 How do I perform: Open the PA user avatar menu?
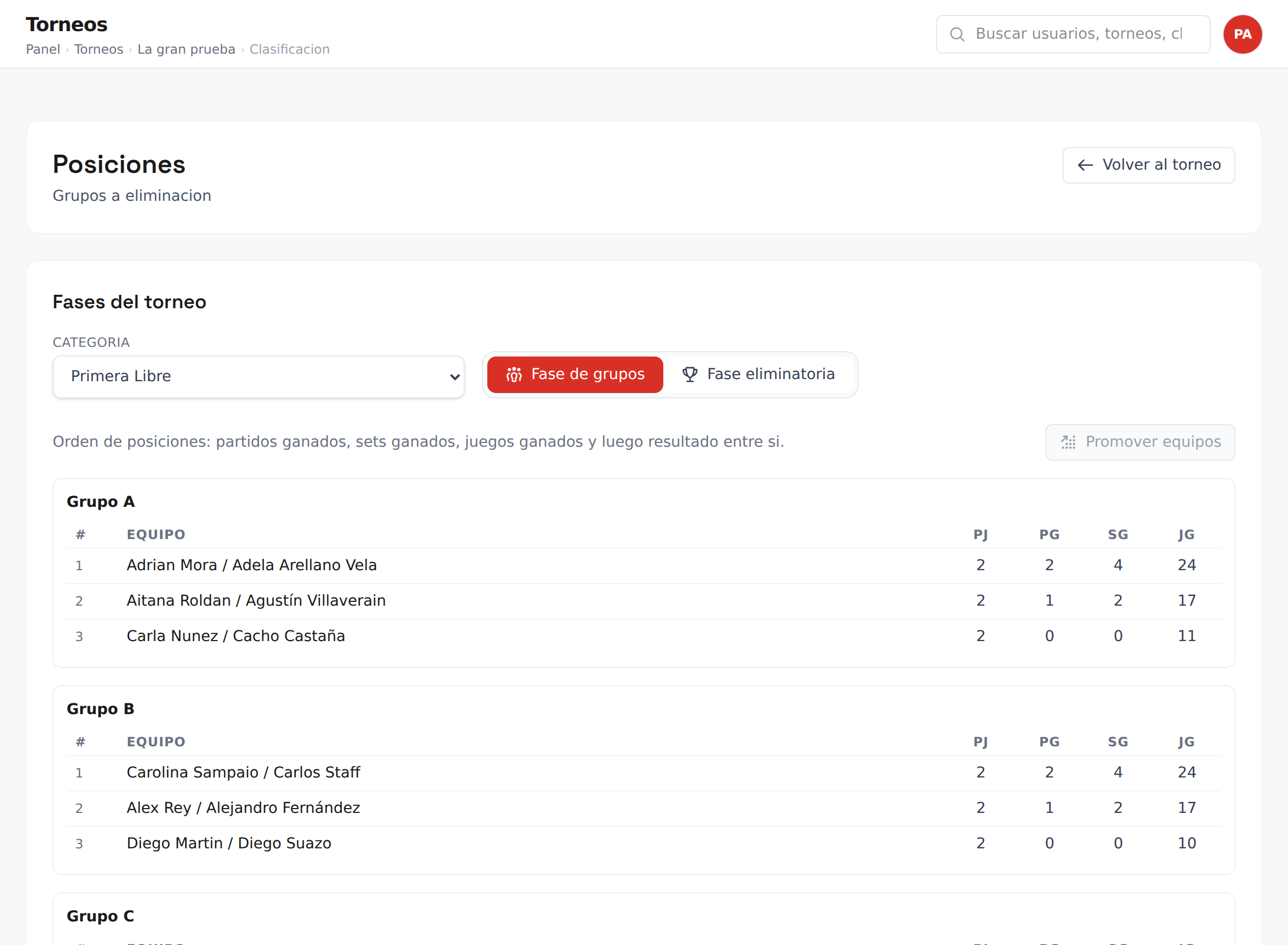[1242, 34]
